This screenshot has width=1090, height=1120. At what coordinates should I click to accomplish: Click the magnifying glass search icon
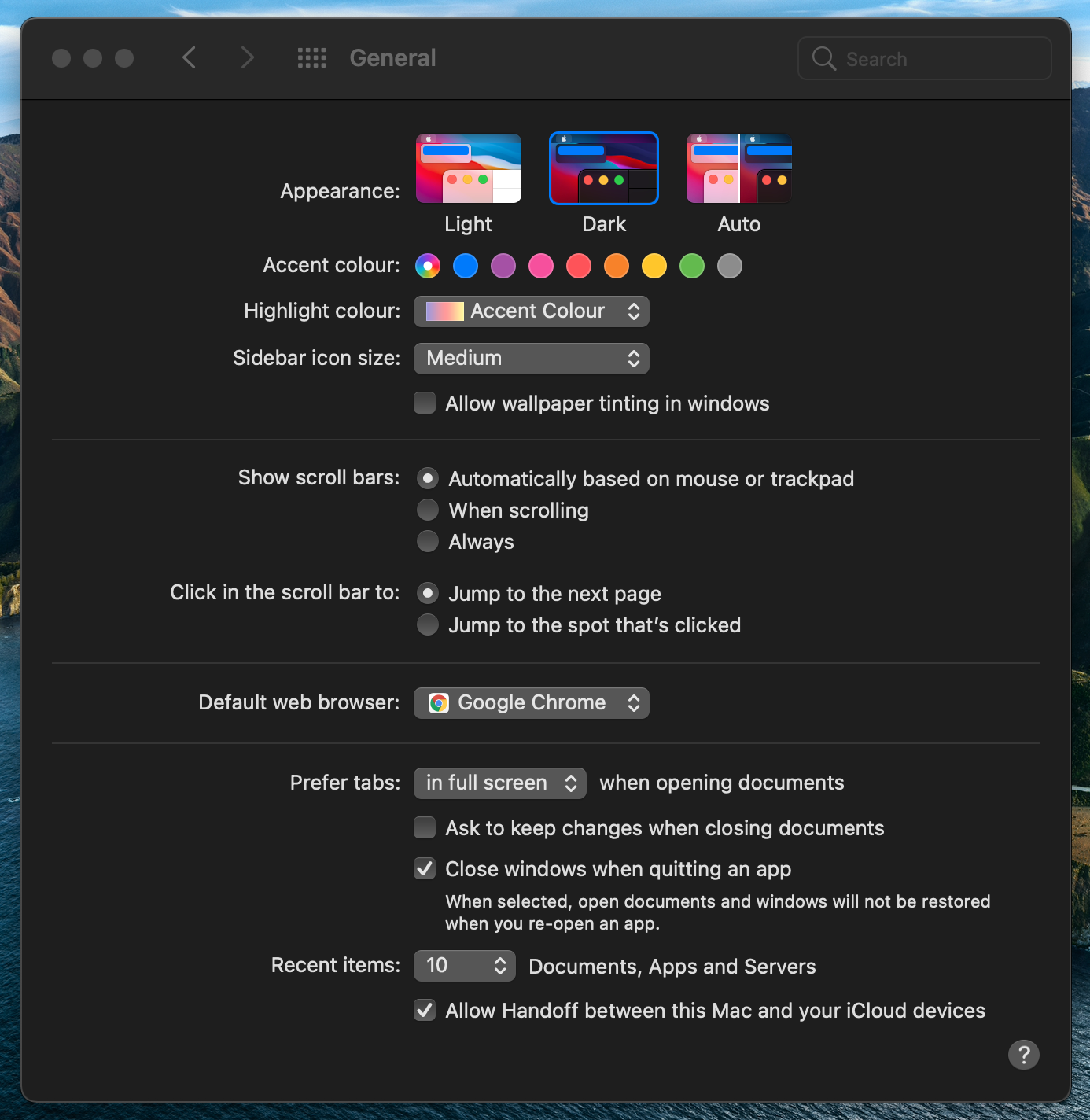pyautogui.click(x=823, y=58)
